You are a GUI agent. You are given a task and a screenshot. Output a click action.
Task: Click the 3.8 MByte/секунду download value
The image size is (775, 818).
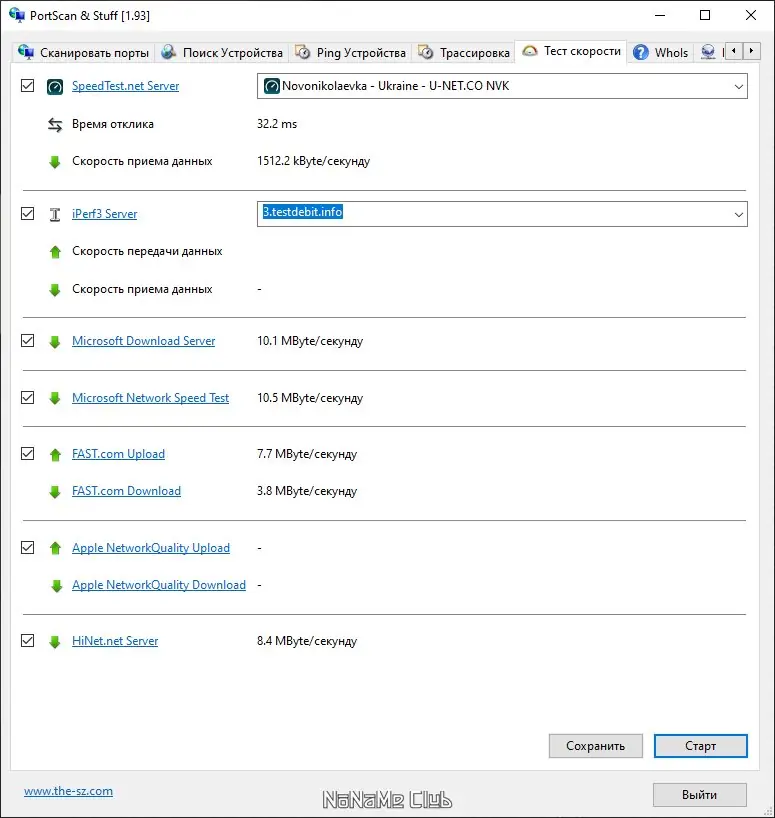(x=307, y=491)
